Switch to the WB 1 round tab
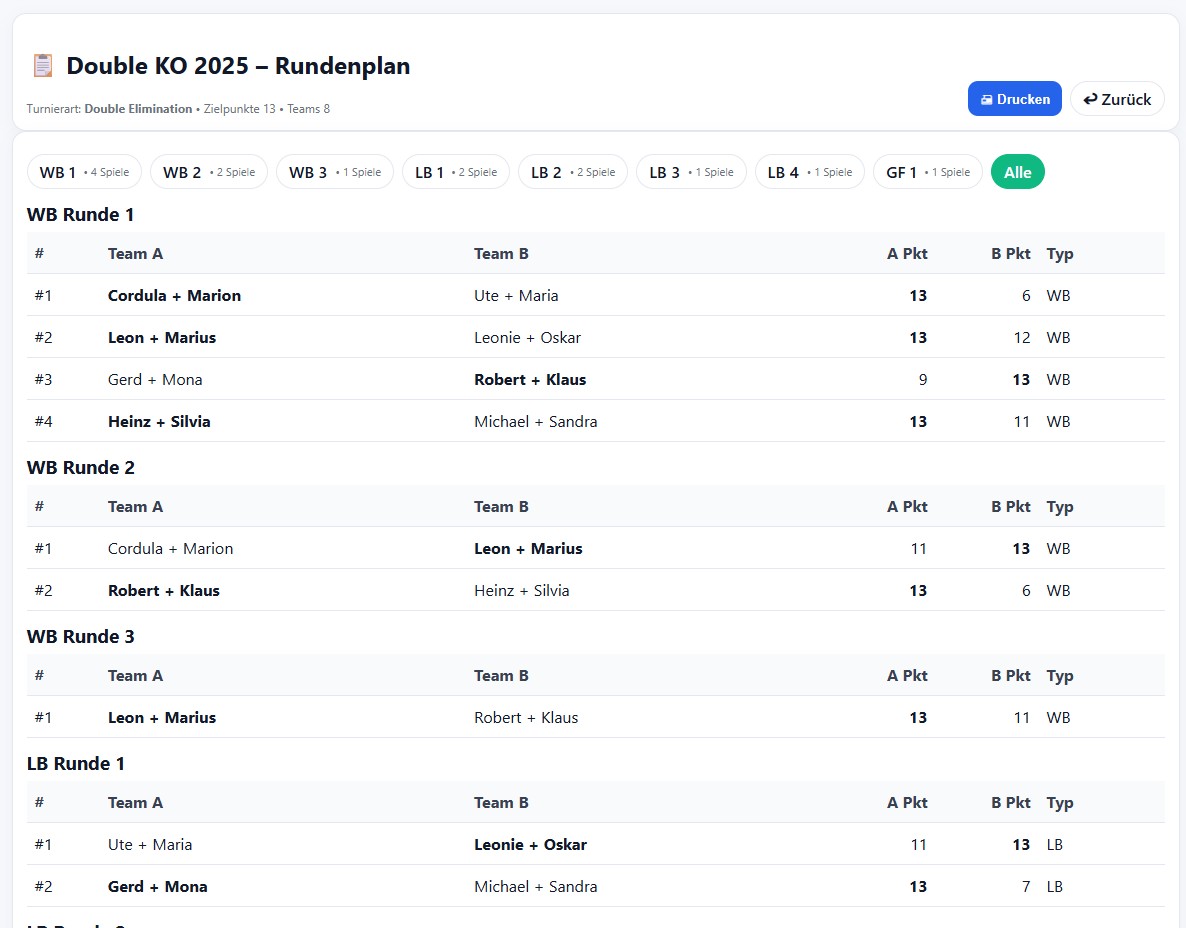 [x=84, y=172]
